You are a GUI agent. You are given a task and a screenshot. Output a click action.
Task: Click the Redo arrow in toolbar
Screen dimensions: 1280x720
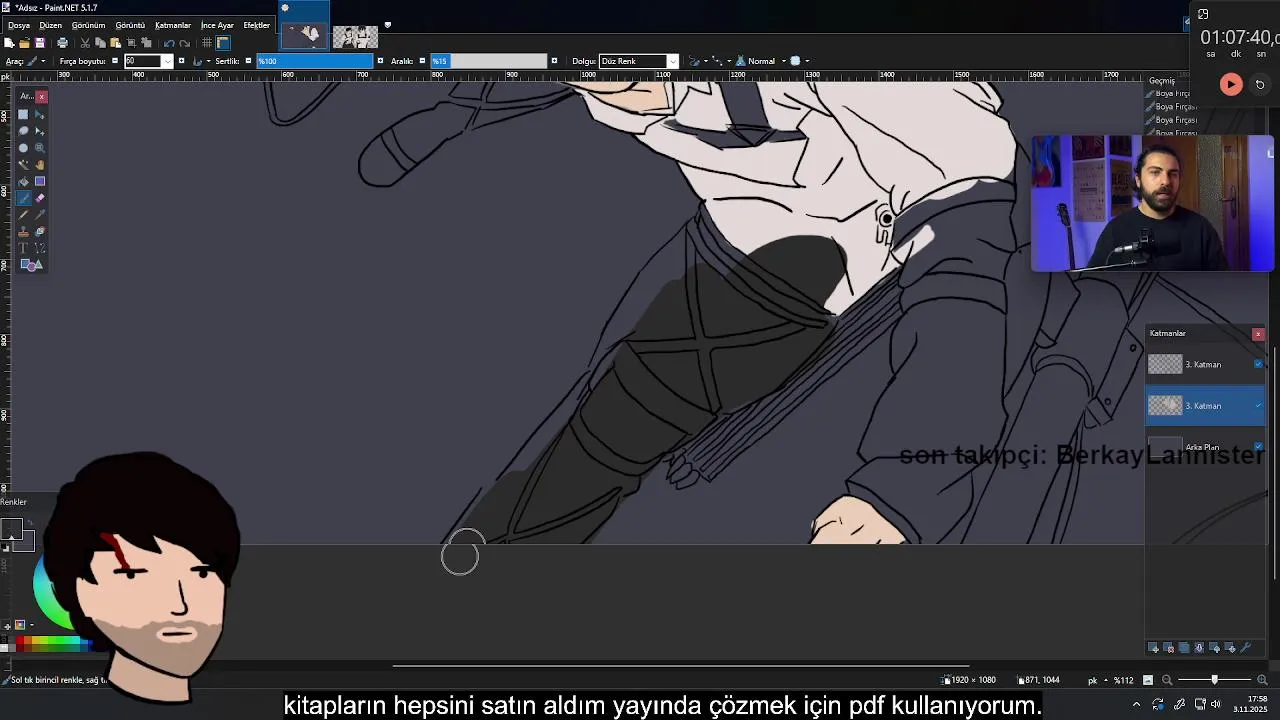tap(185, 43)
